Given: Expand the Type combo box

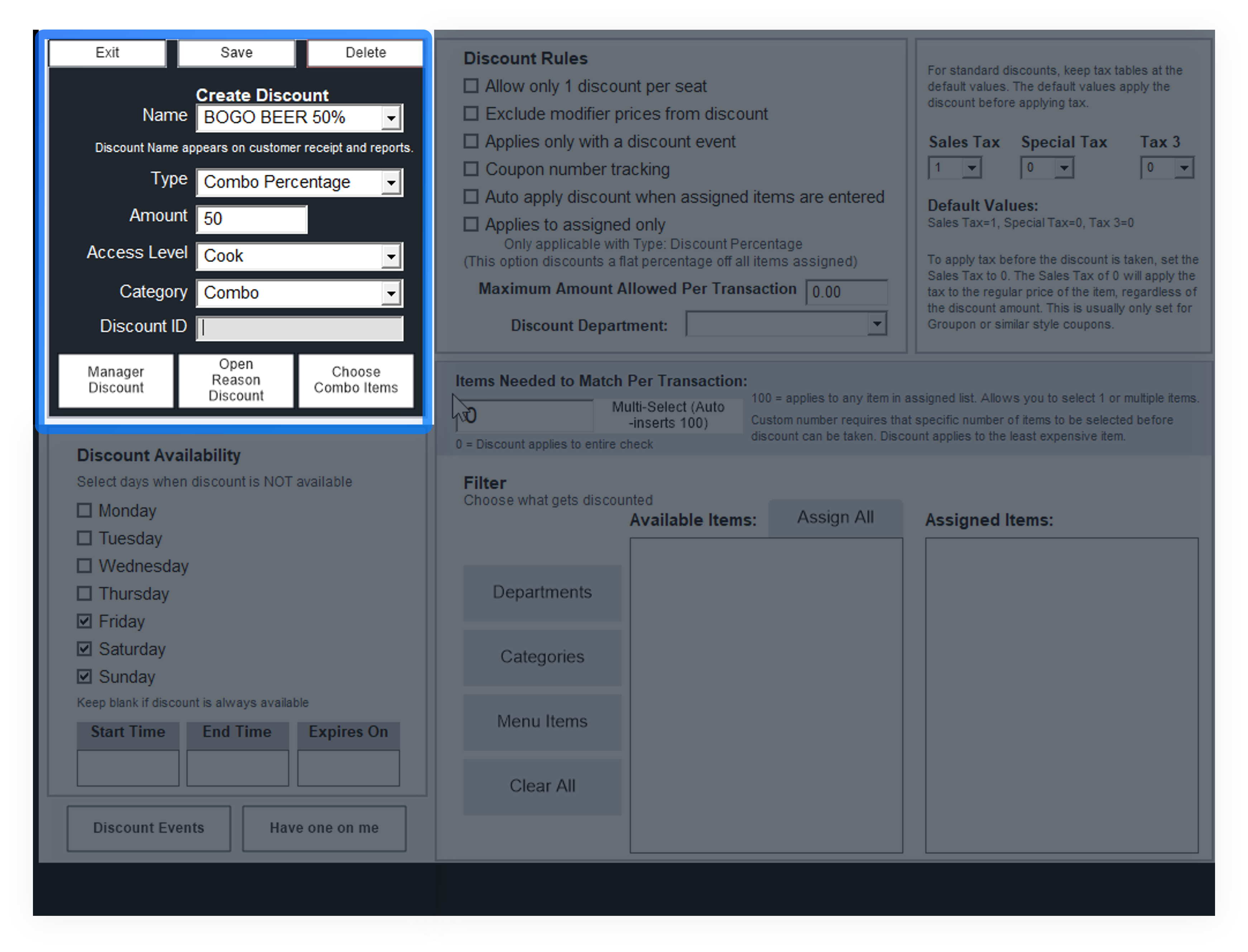Looking at the screenshot, I should click(391, 183).
